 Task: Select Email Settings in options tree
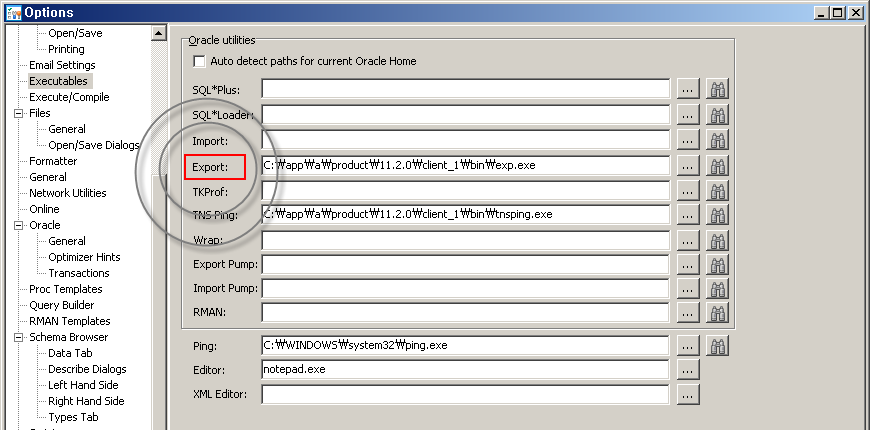click(x=62, y=65)
